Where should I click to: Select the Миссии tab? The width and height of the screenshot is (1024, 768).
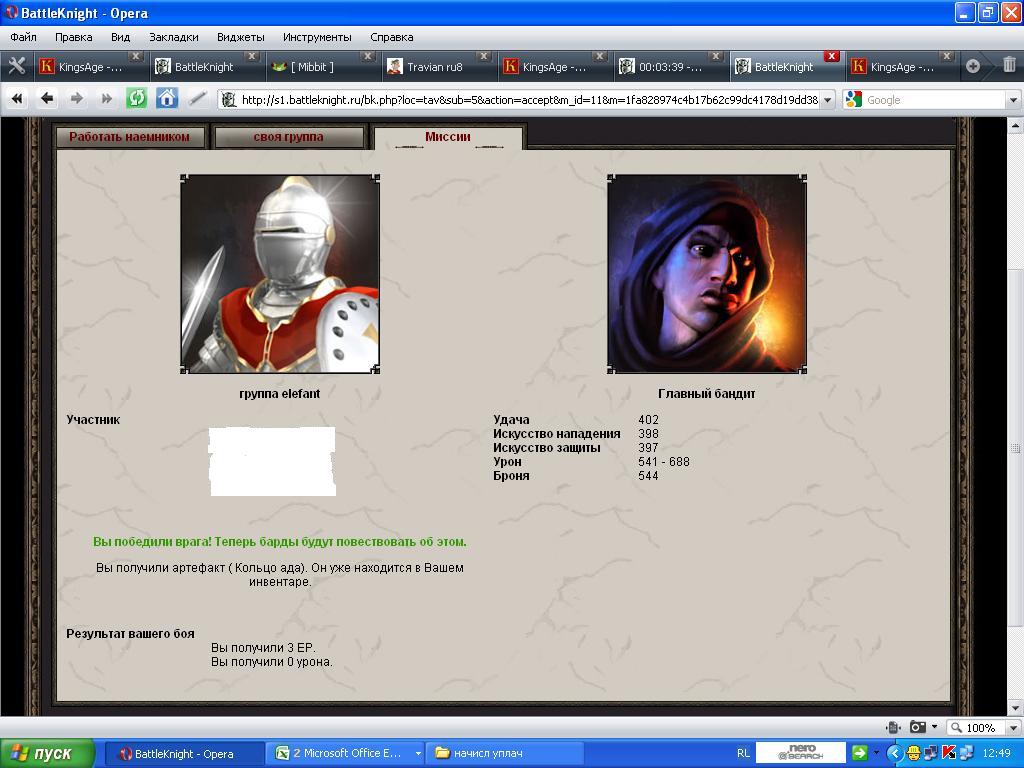tap(448, 137)
